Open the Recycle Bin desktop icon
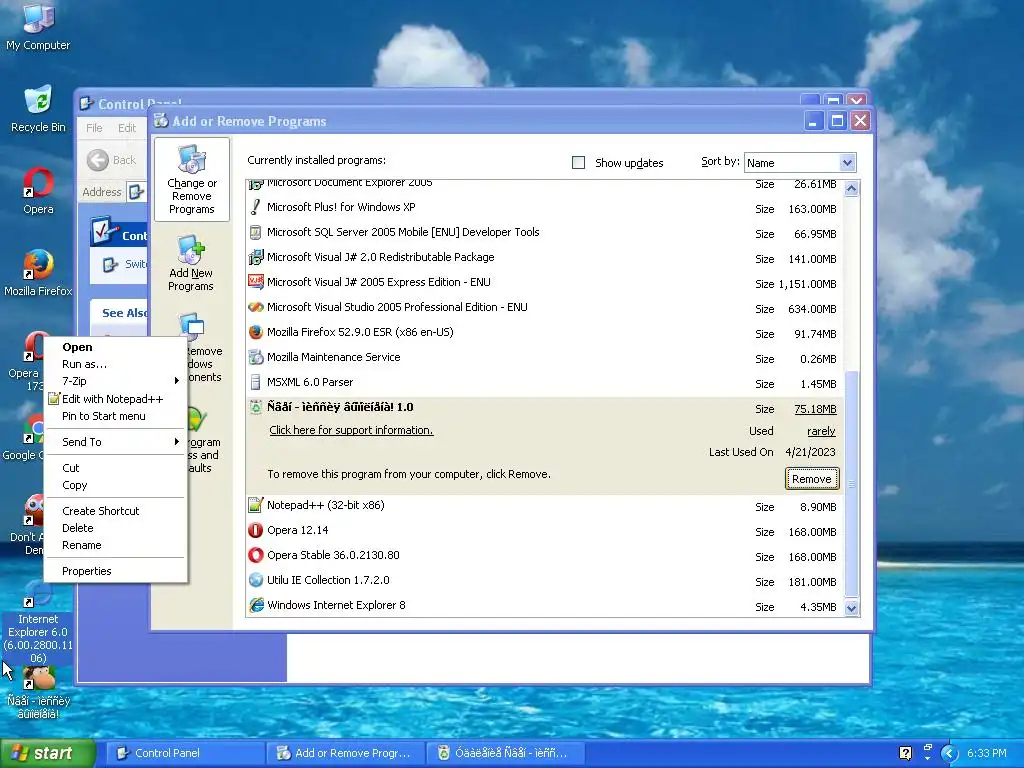This screenshot has width=1024, height=768. point(38,108)
